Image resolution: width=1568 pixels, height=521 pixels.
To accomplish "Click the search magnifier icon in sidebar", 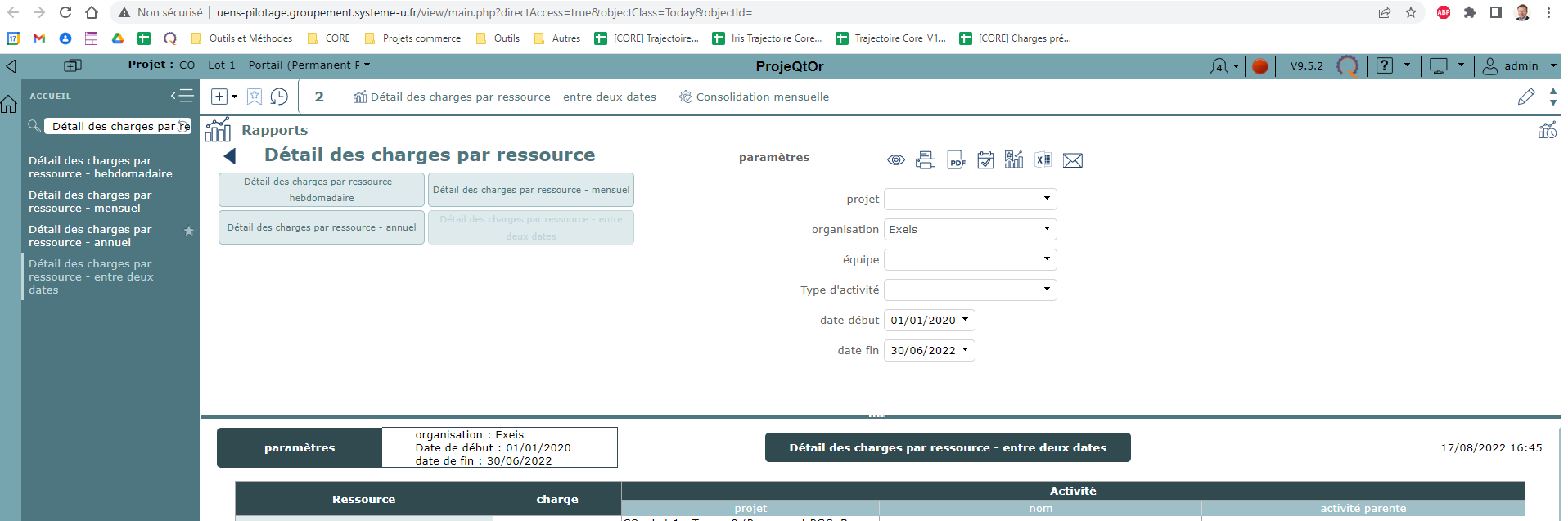I will coord(34,126).
